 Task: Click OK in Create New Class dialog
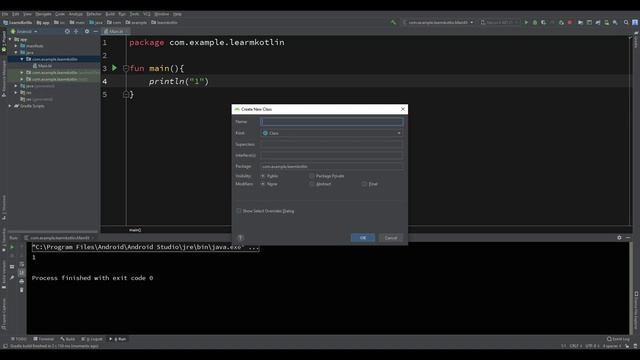click(x=363, y=238)
